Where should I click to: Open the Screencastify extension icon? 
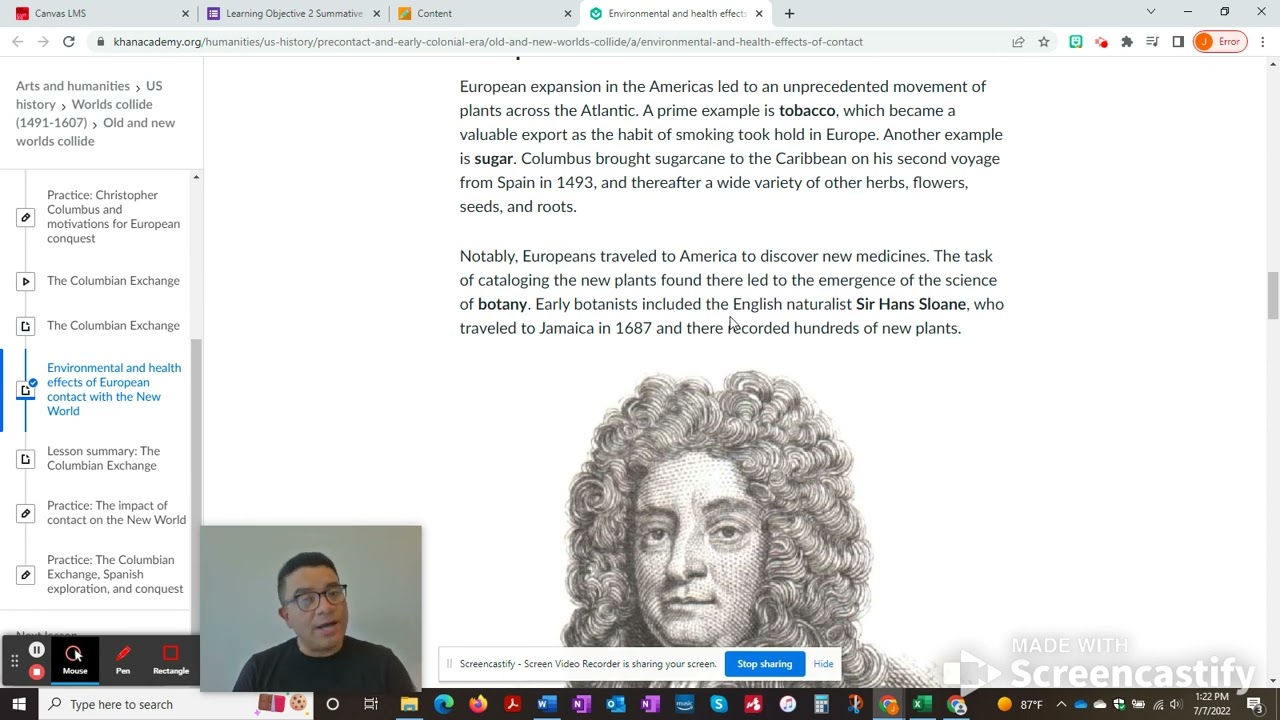1101,41
